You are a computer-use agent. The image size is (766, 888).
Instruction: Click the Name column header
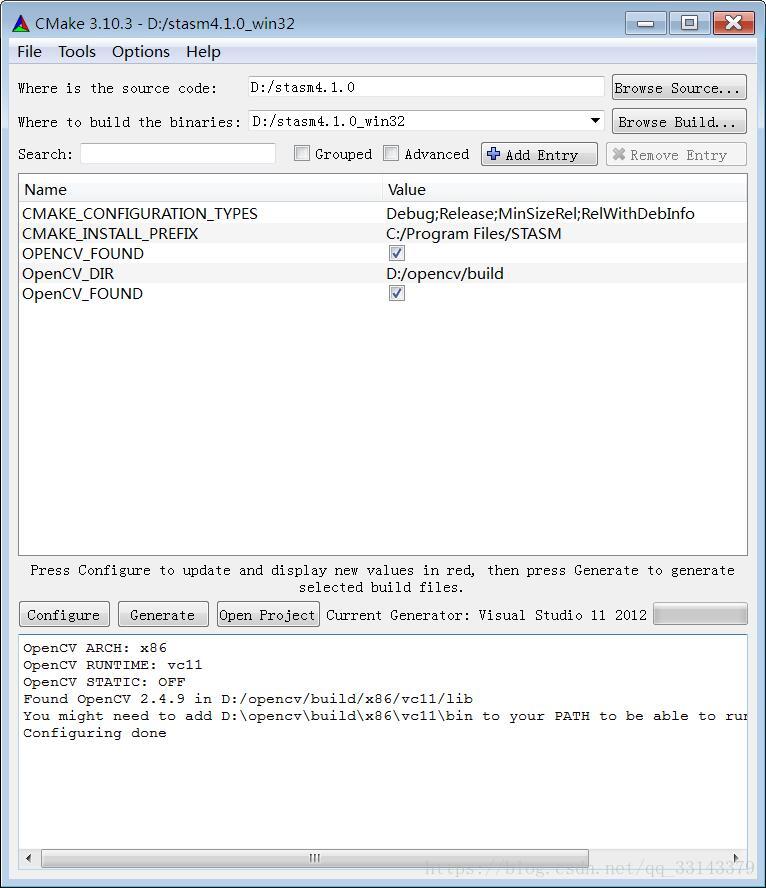200,189
